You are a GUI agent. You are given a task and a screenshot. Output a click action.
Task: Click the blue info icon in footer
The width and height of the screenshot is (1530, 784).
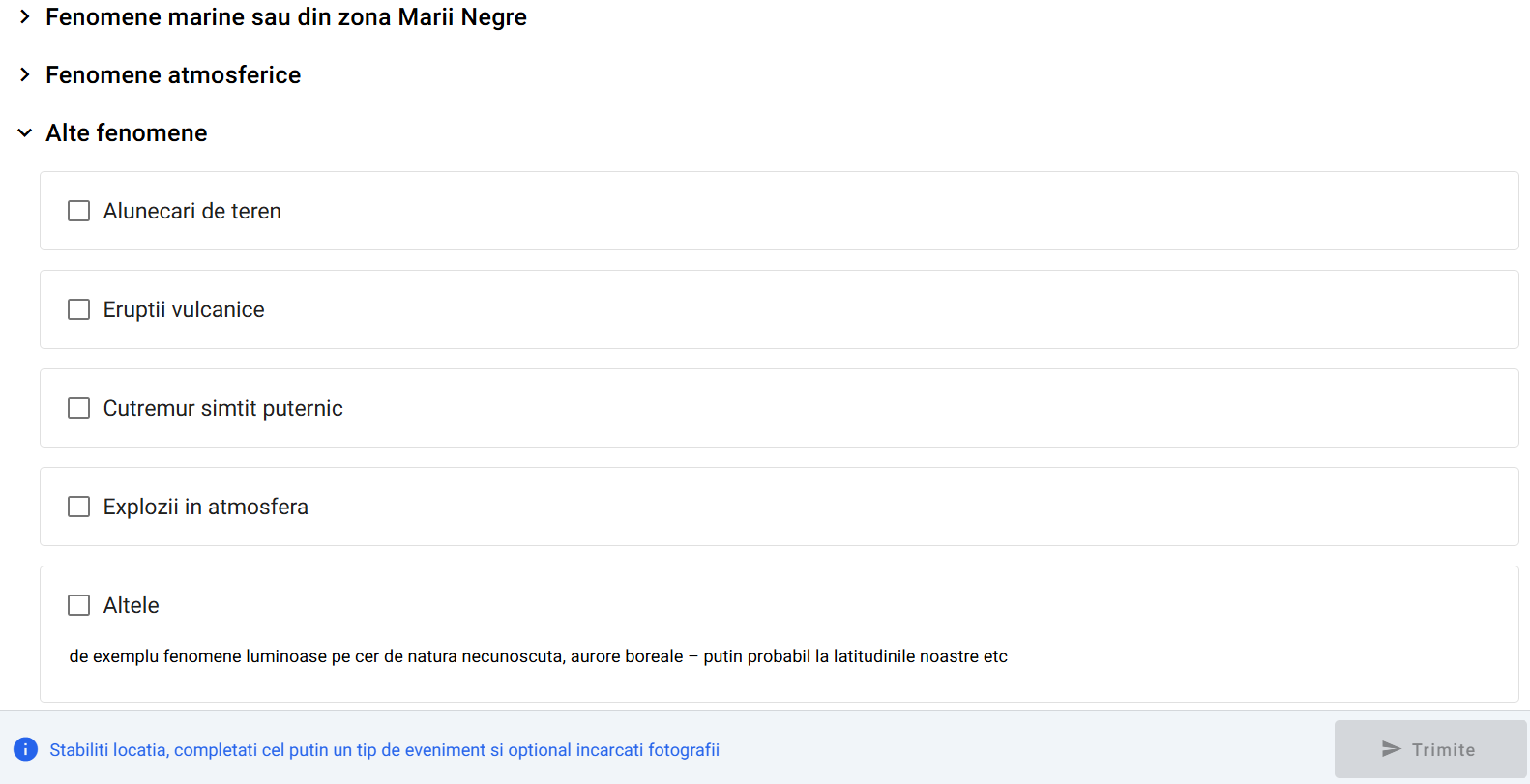click(x=25, y=749)
